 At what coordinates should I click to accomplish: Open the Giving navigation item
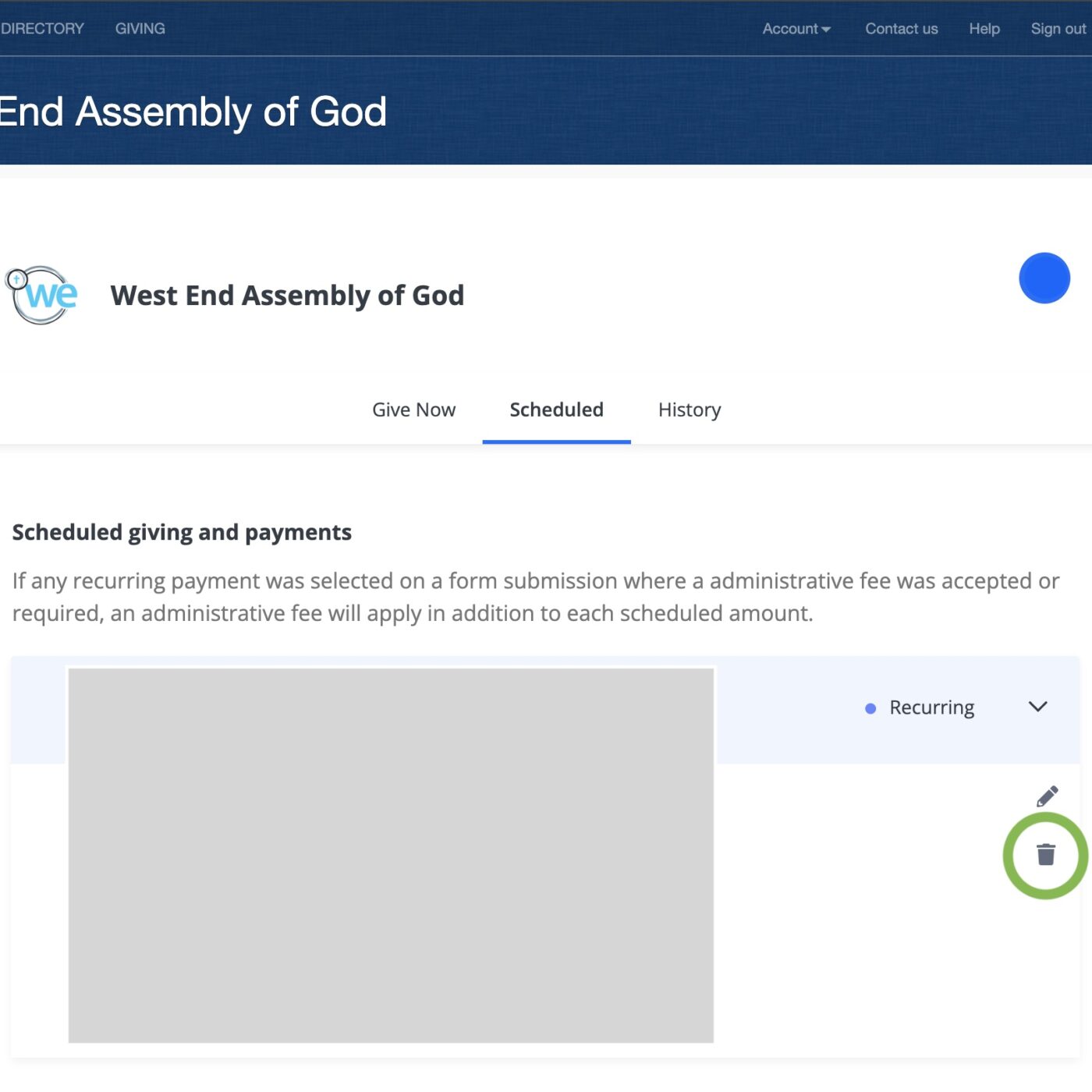point(140,29)
